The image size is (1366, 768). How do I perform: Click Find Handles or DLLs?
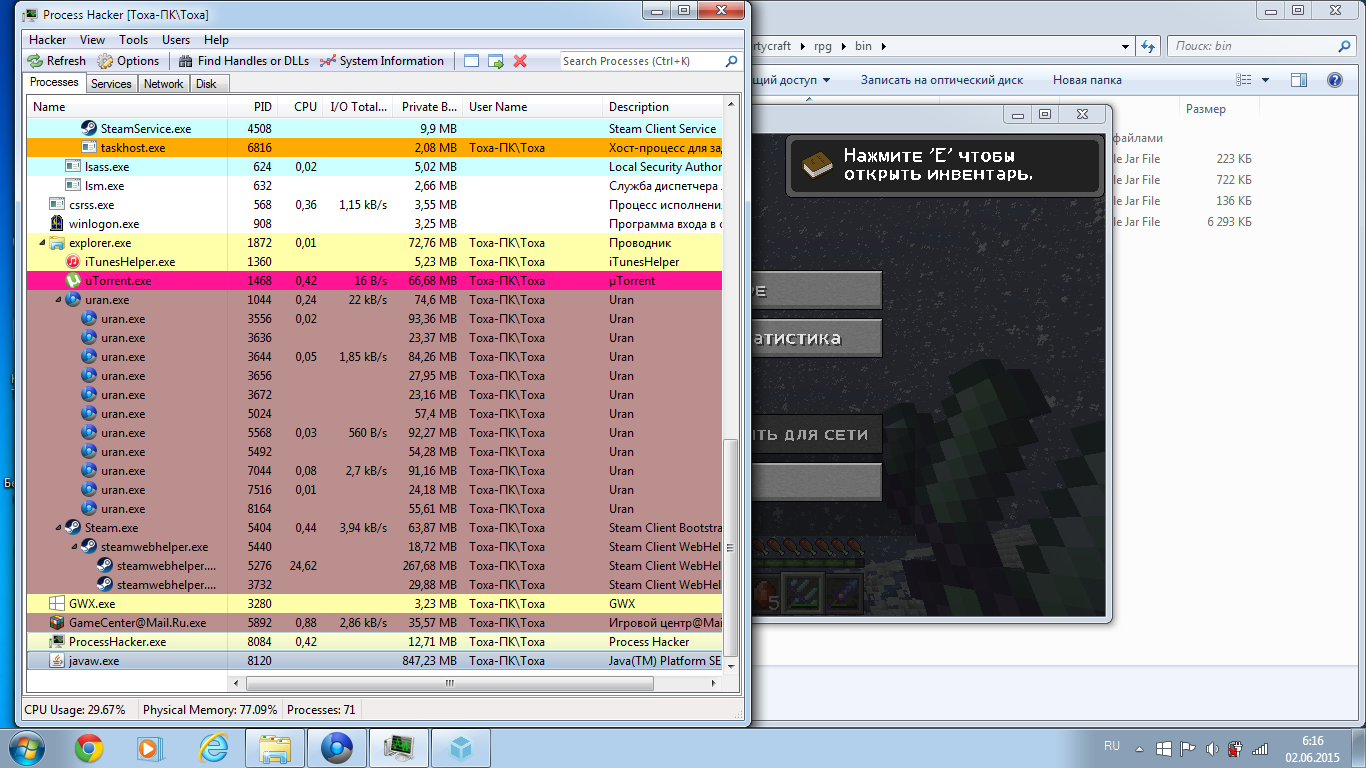click(243, 61)
